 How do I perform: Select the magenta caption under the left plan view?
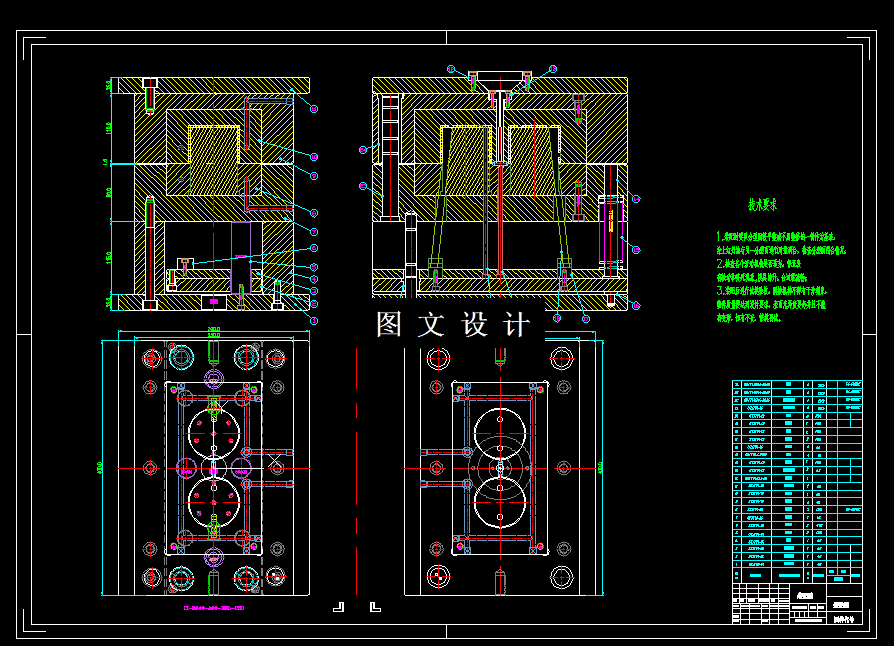tap(214, 608)
